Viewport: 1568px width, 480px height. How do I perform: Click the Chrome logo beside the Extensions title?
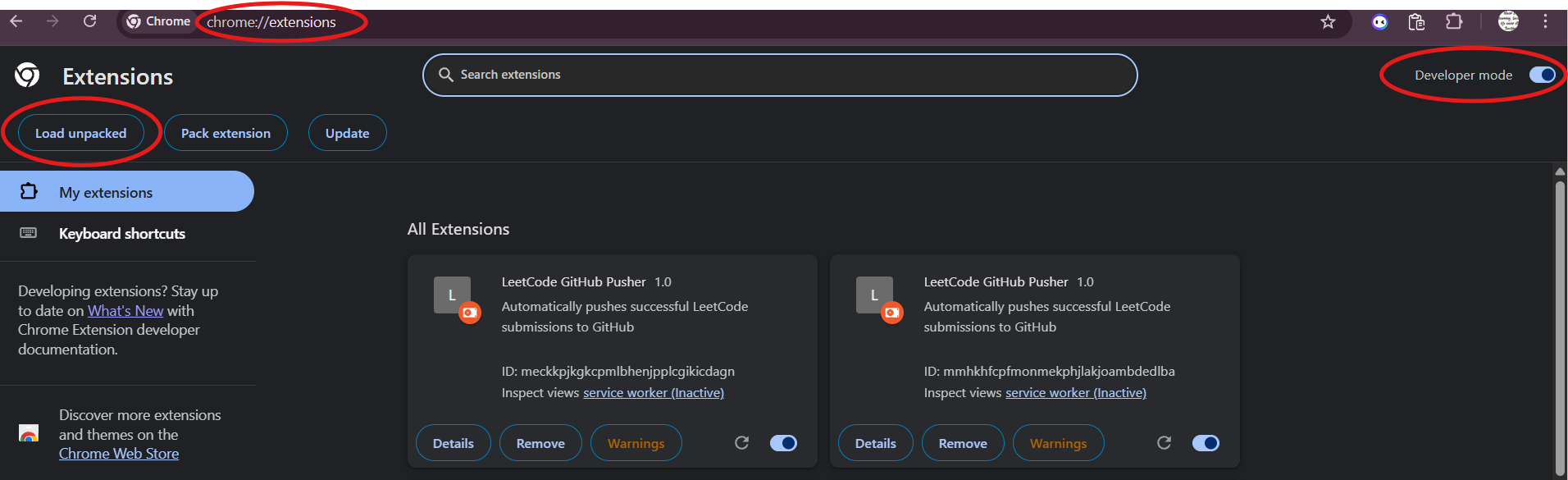coord(27,75)
